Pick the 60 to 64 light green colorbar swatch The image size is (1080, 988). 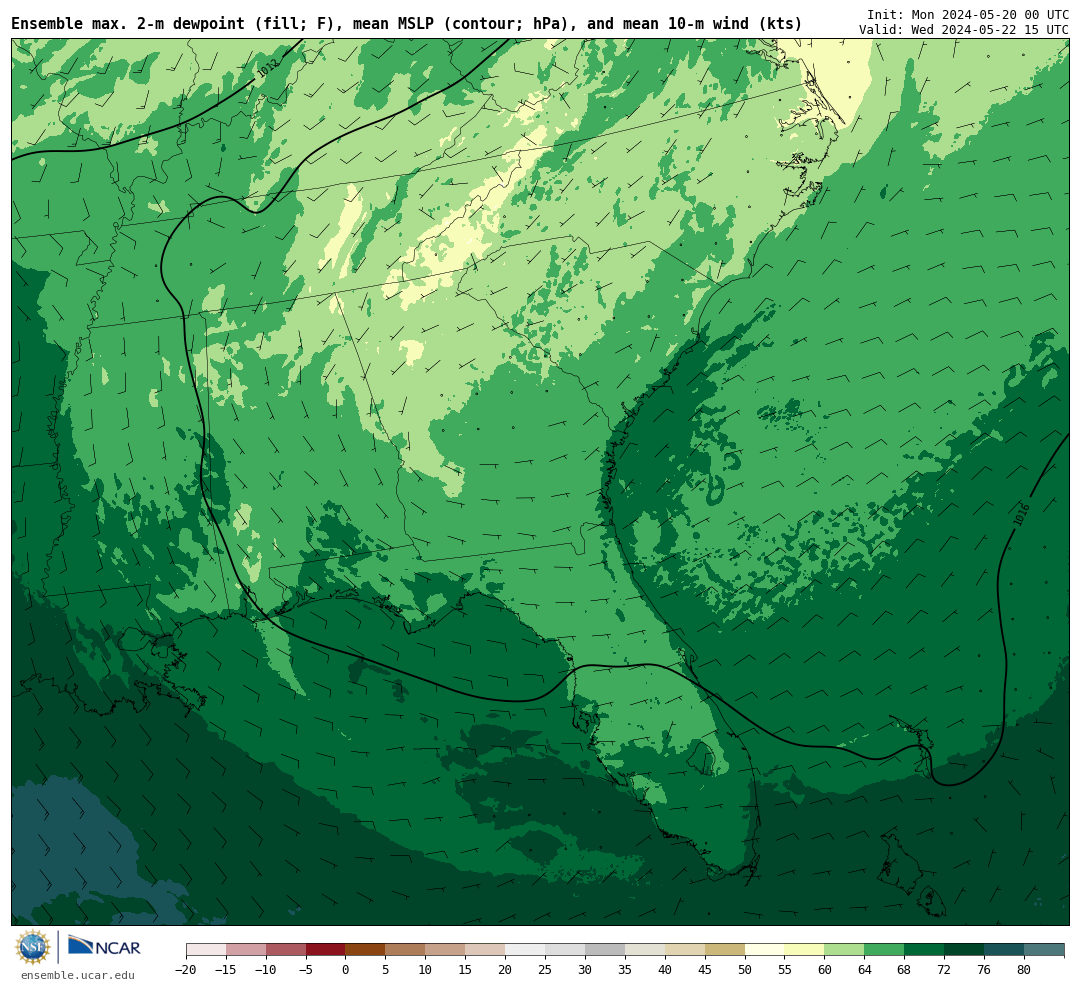pyautogui.click(x=844, y=950)
